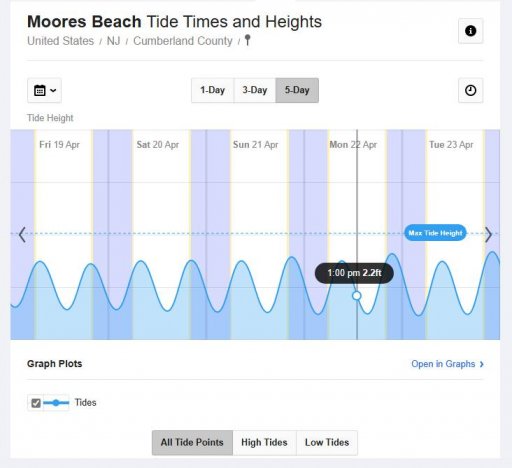512x468 pixels.
Task: Click the info icon button
Action: (470, 31)
